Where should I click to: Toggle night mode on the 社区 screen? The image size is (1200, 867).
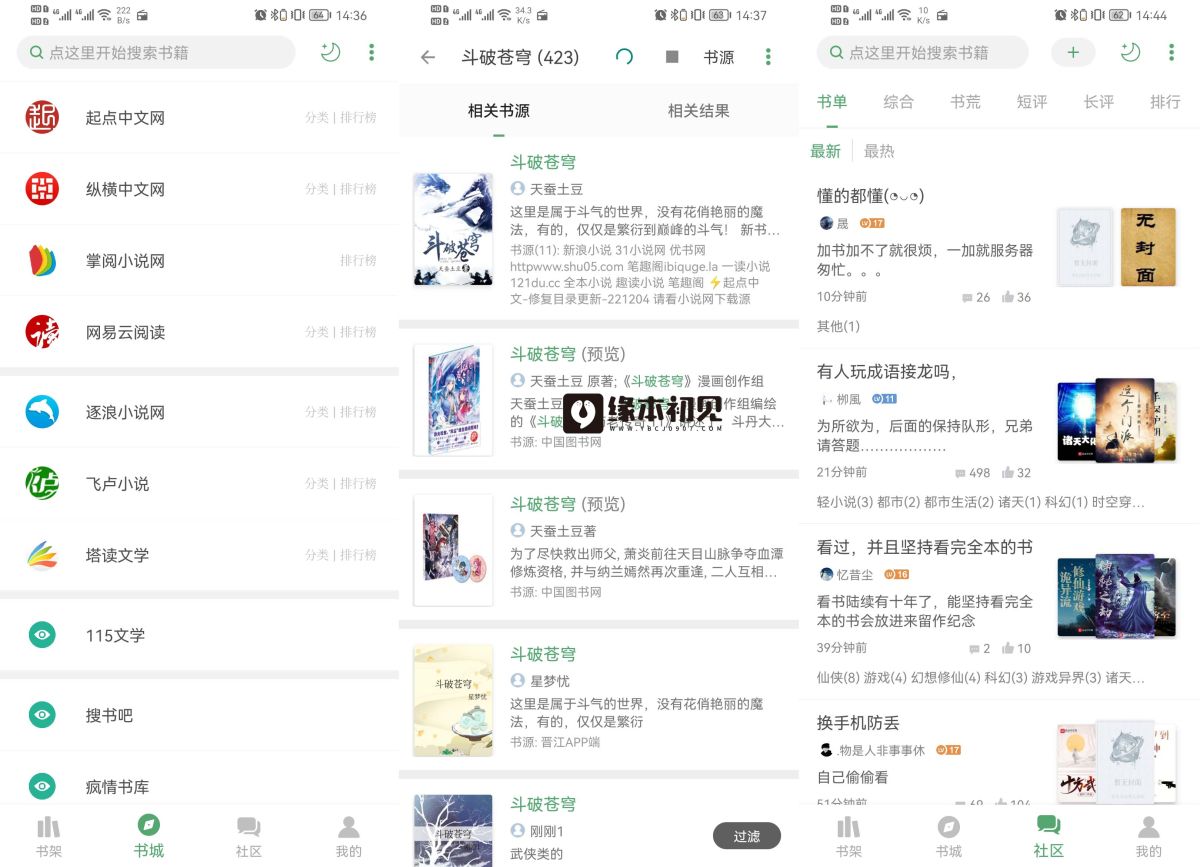click(1130, 52)
